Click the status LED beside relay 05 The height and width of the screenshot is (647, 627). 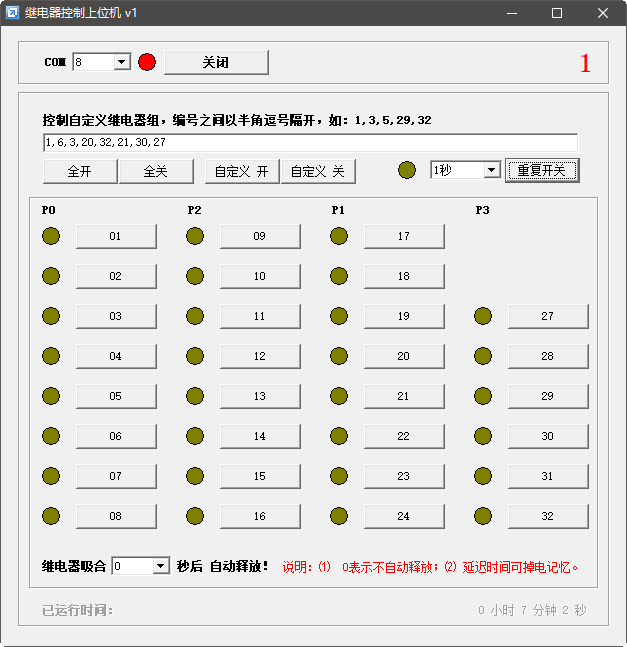(51, 396)
